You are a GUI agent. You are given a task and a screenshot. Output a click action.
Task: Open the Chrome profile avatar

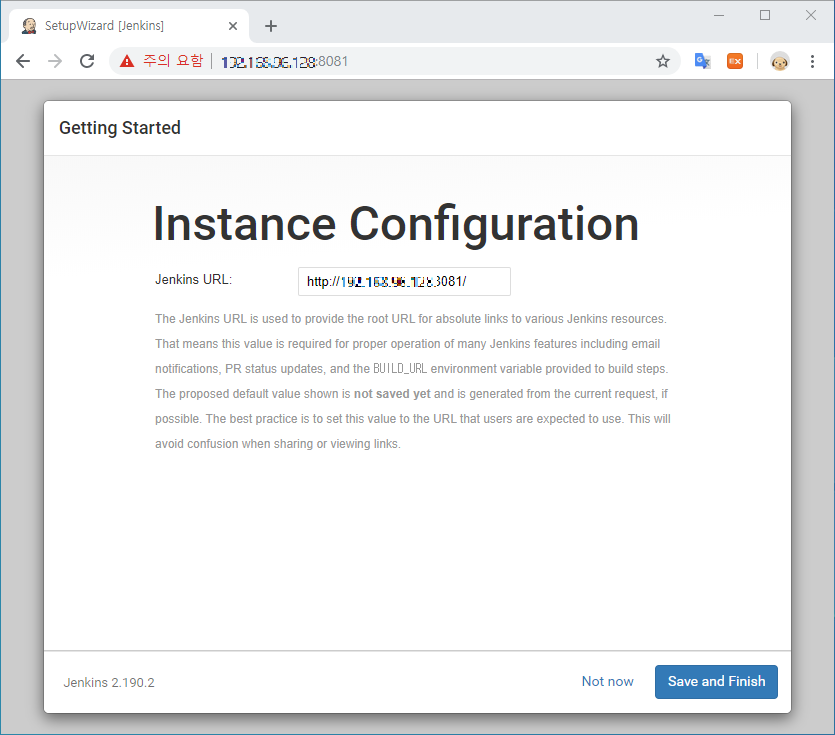[780, 62]
